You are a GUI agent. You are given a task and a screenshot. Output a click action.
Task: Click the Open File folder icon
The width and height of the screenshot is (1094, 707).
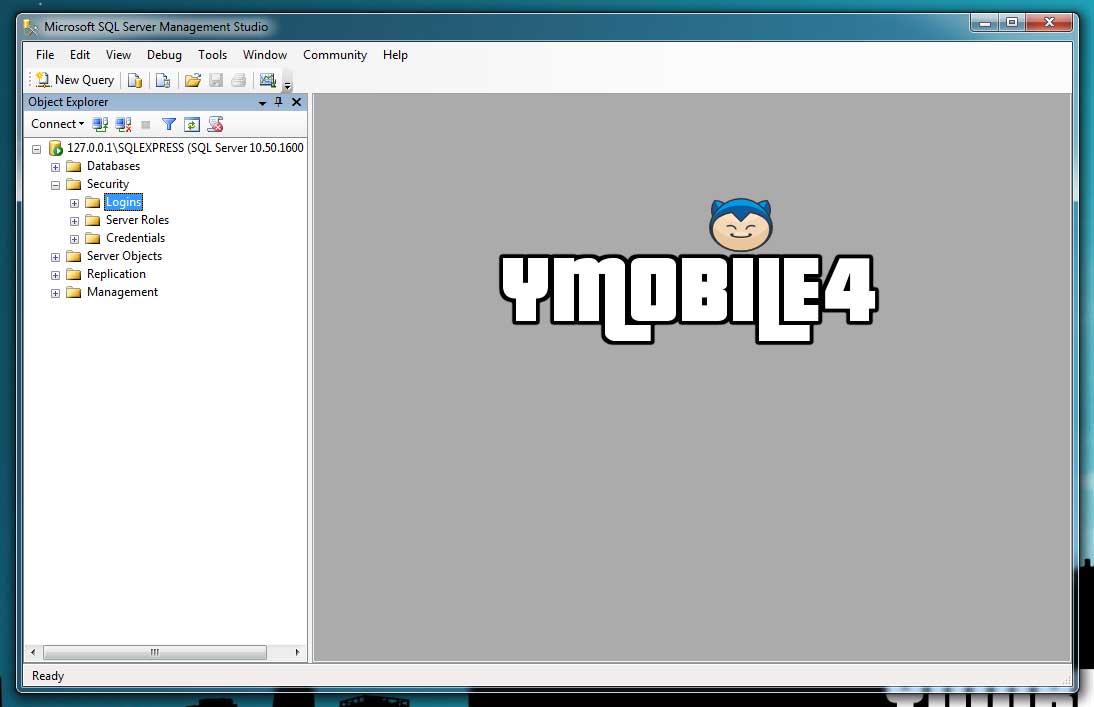[x=193, y=80]
